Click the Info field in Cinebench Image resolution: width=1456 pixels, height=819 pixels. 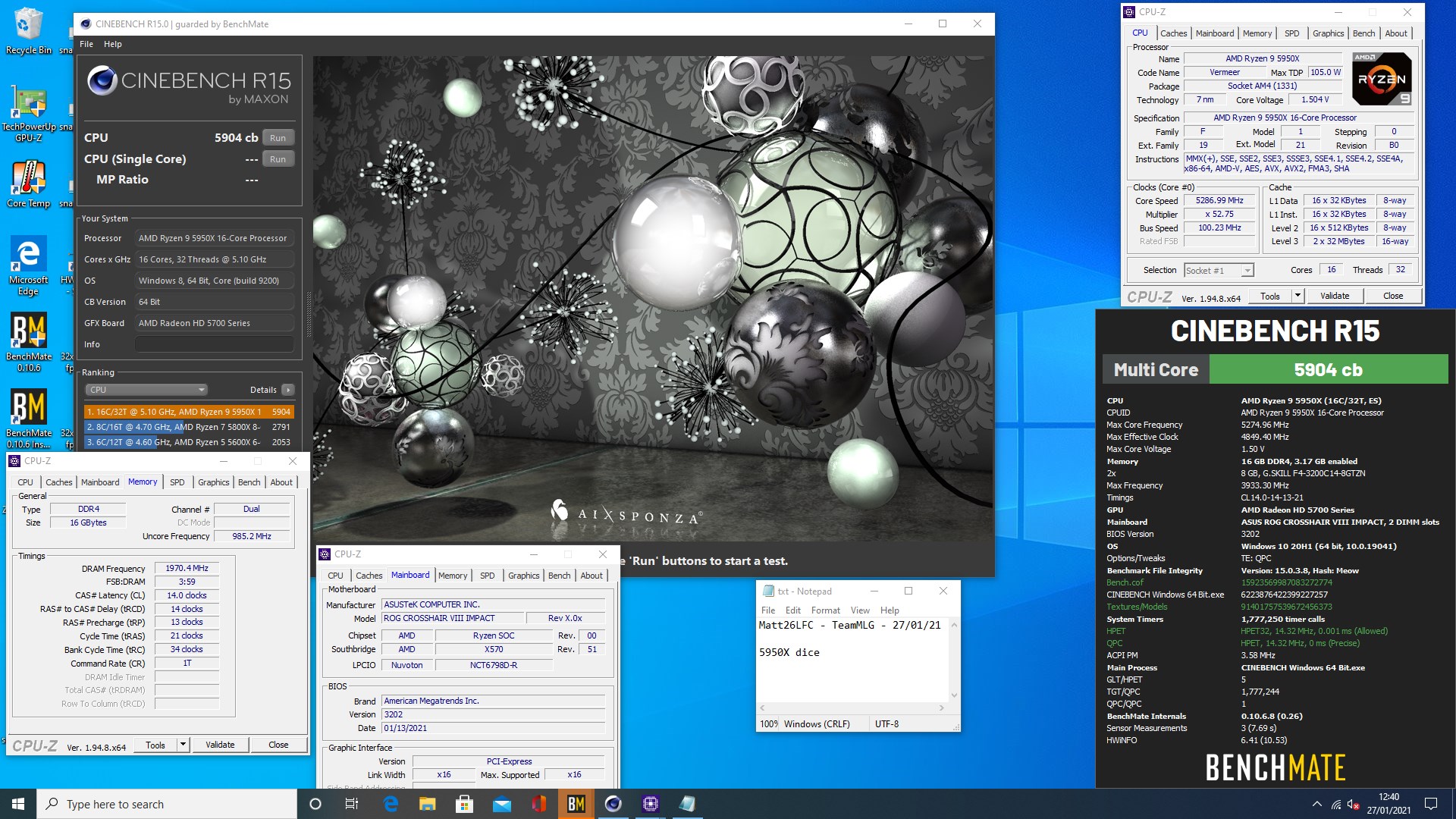215,344
